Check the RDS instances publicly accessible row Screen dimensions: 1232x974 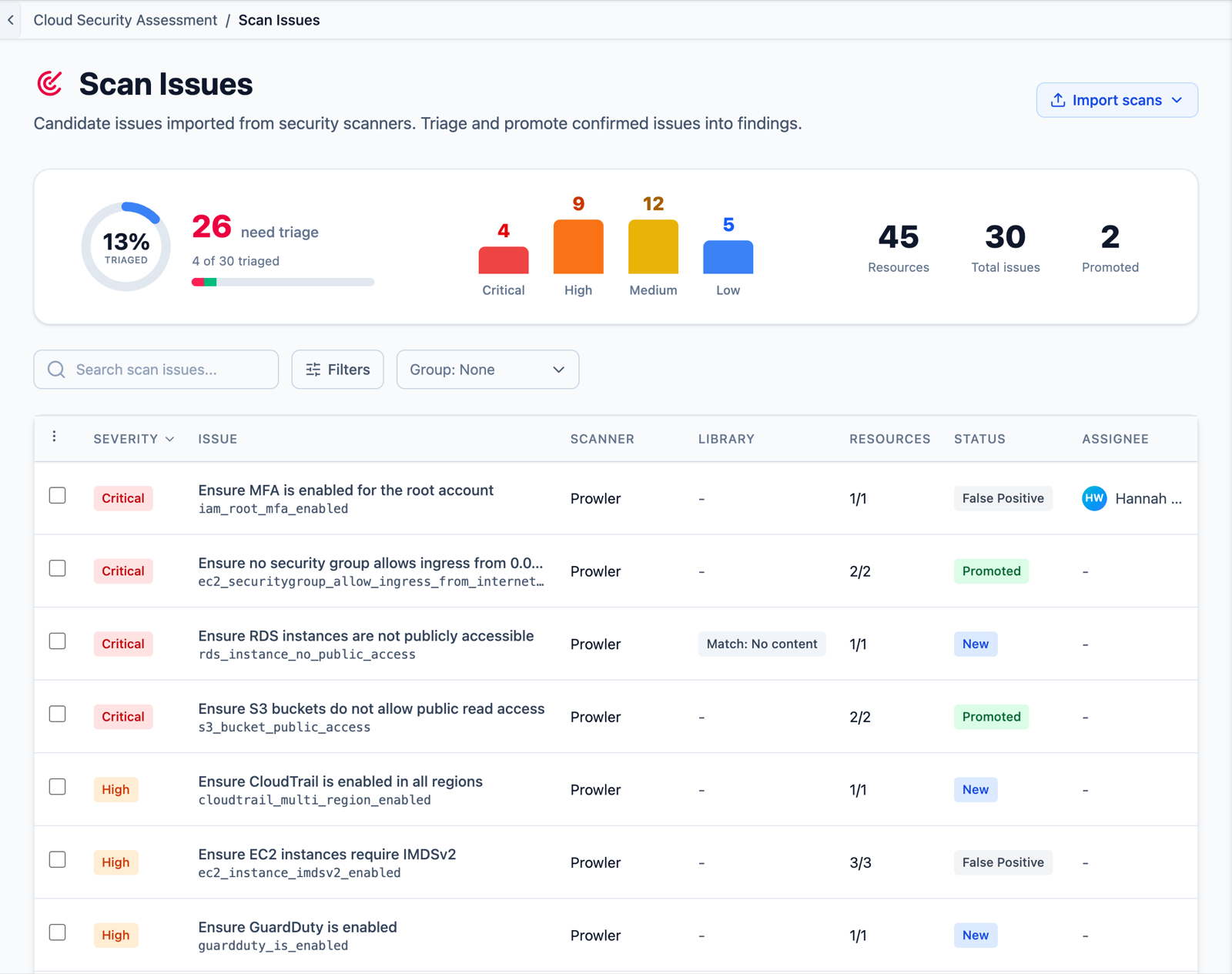58,641
